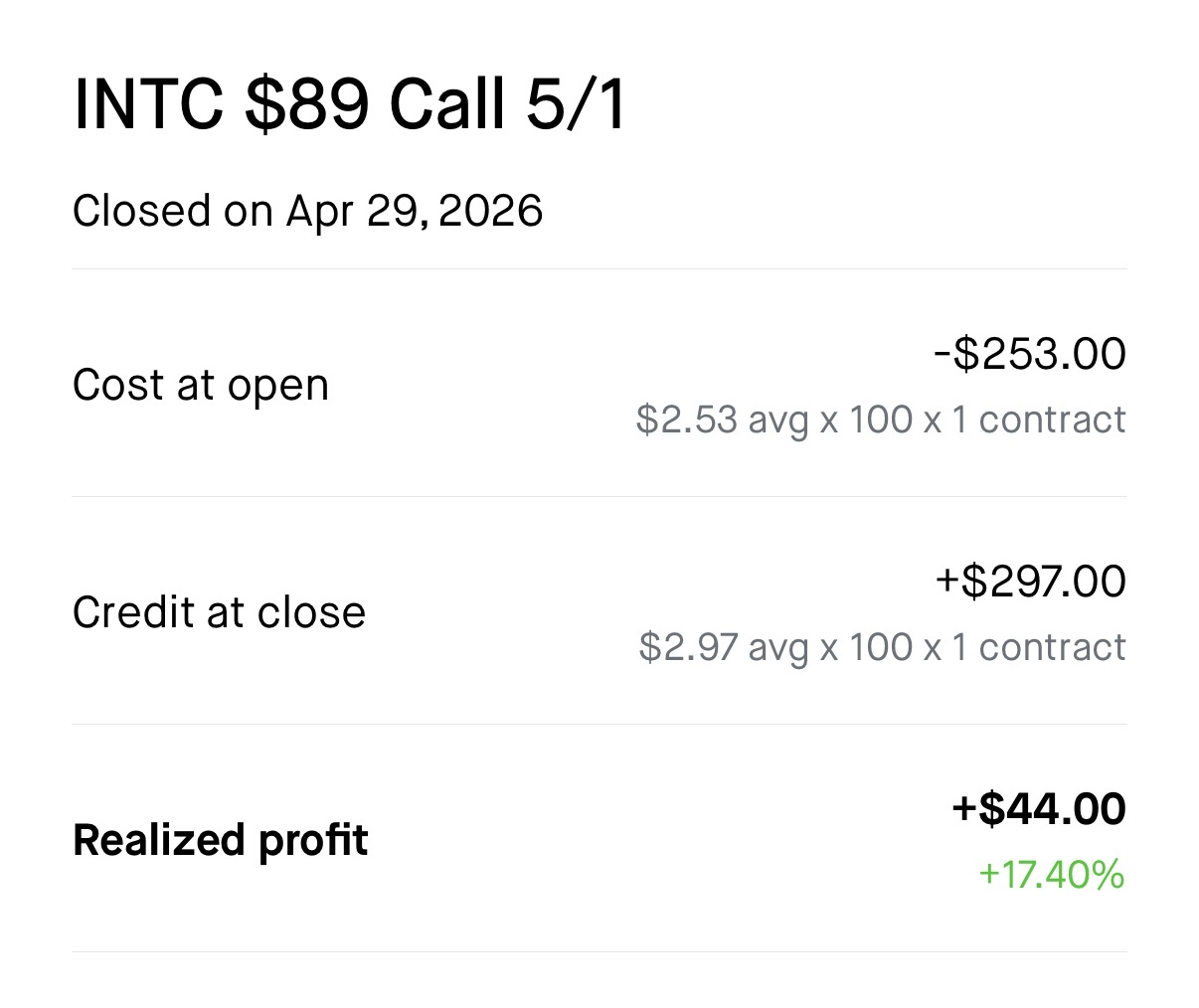Tap "1 contract" in the cost row
The height and width of the screenshot is (1008, 1199).
[x=1039, y=420]
